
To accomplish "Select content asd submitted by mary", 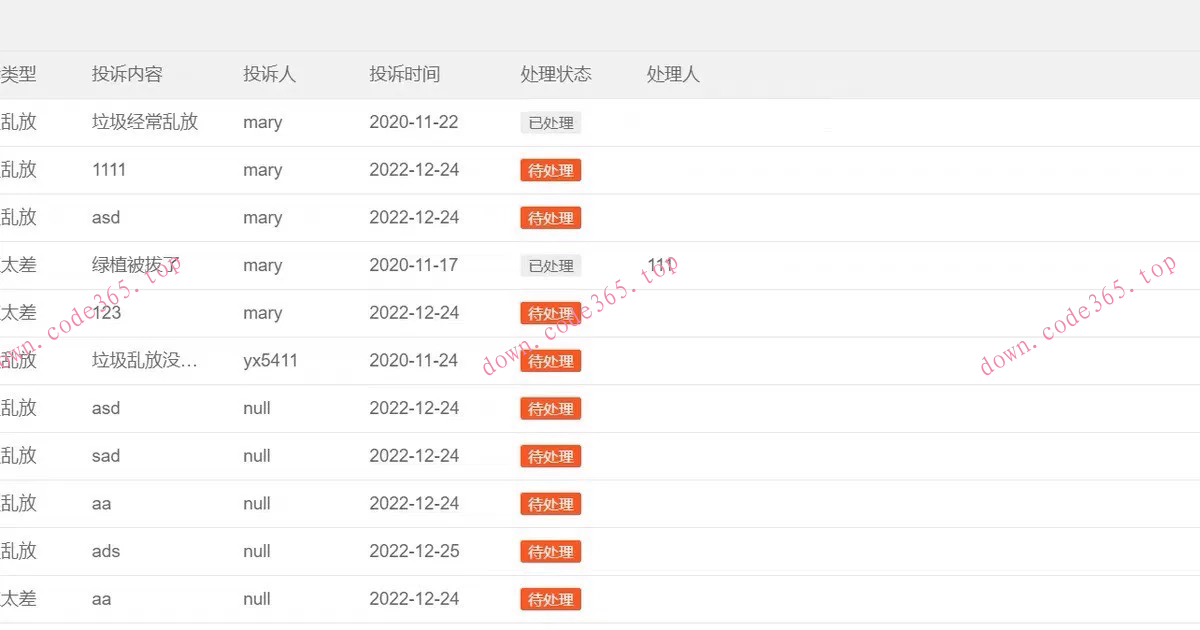I will tap(106, 217).
